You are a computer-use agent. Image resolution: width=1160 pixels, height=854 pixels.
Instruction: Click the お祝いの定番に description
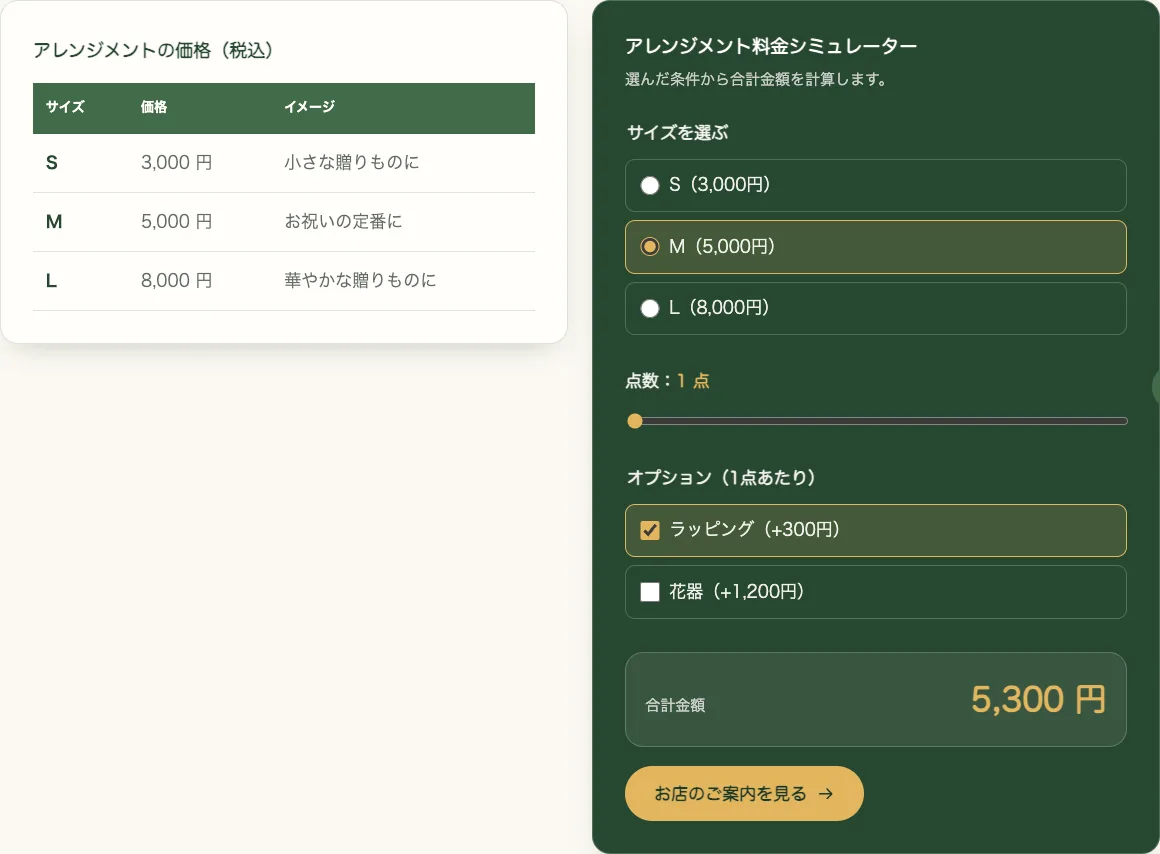click(343, 221)
